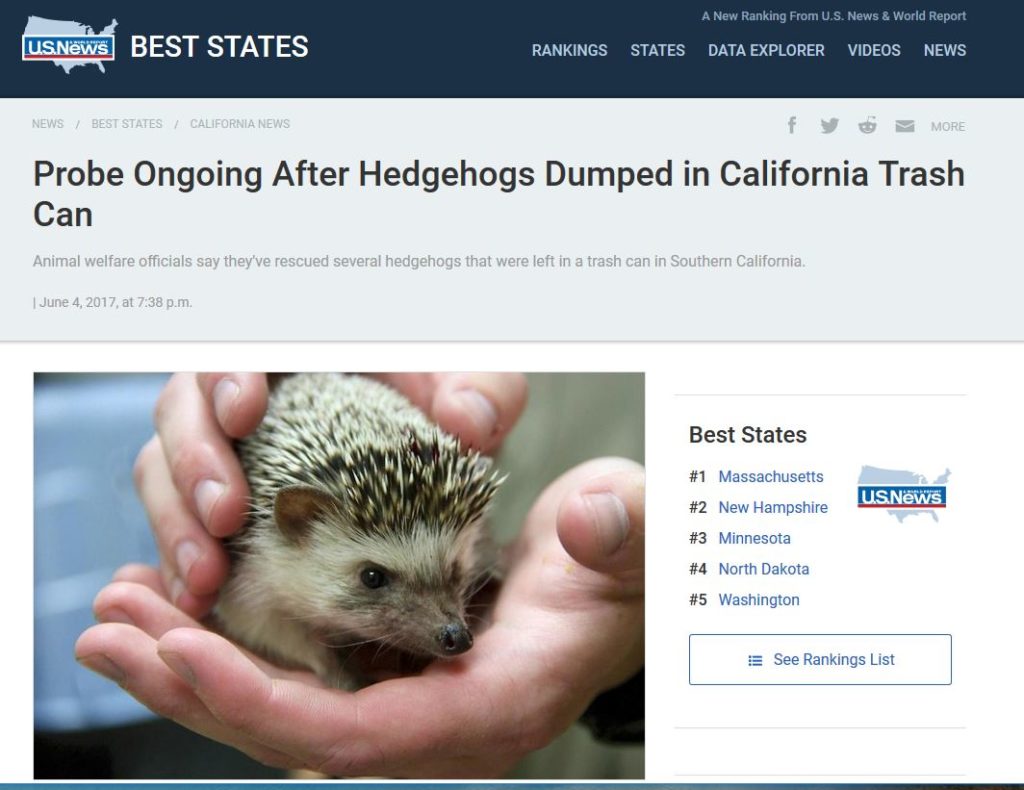Open the Rankings menu item

(569, 50)
